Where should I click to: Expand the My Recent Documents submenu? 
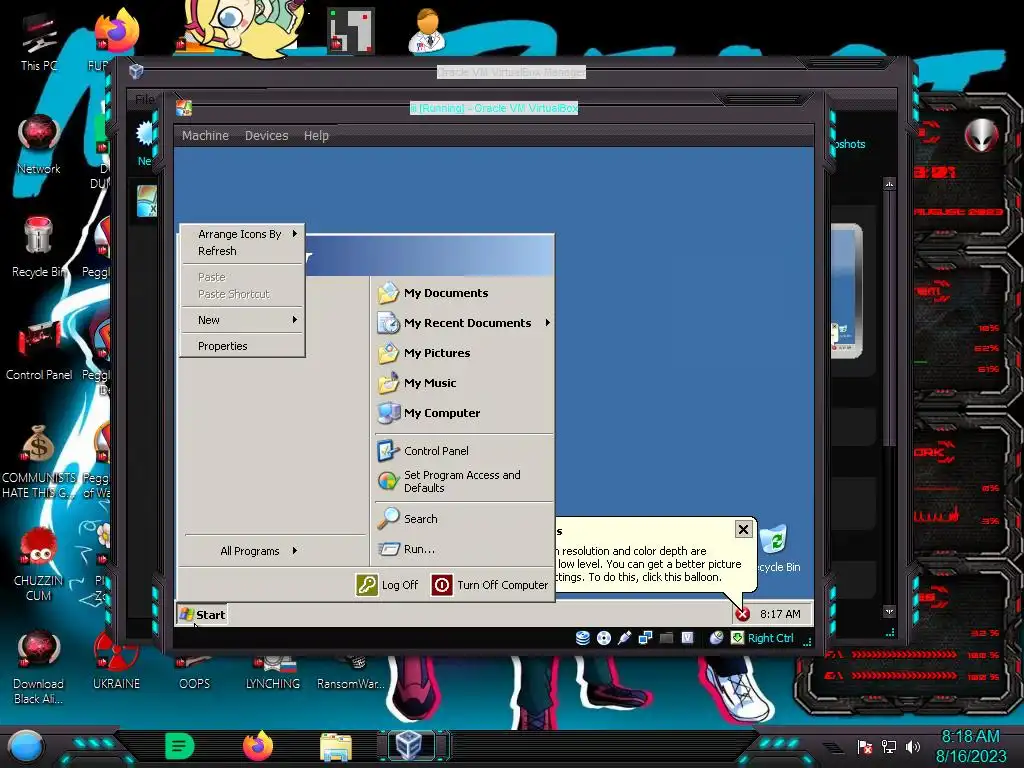click(x=464, y=323)
